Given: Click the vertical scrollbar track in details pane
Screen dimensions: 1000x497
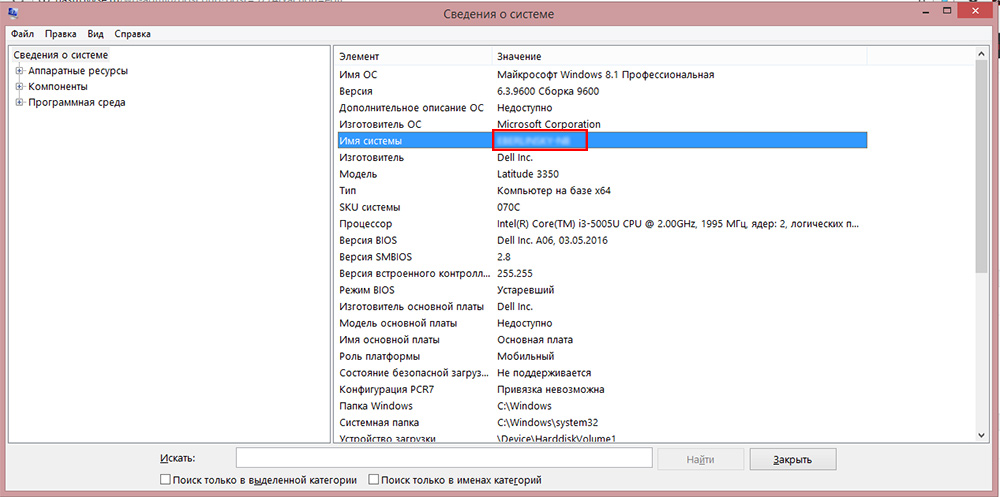Looking at the screenshot, I should point(981,350).
